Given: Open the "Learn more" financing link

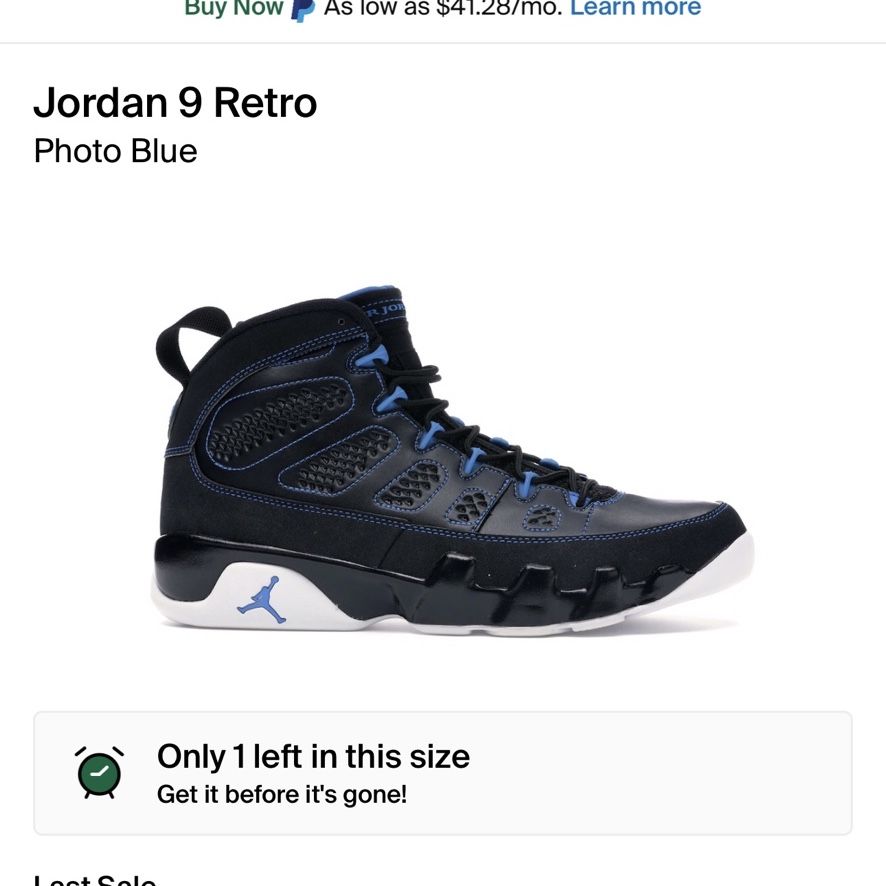Looking at the screenshot, I should tap(636, 8).
